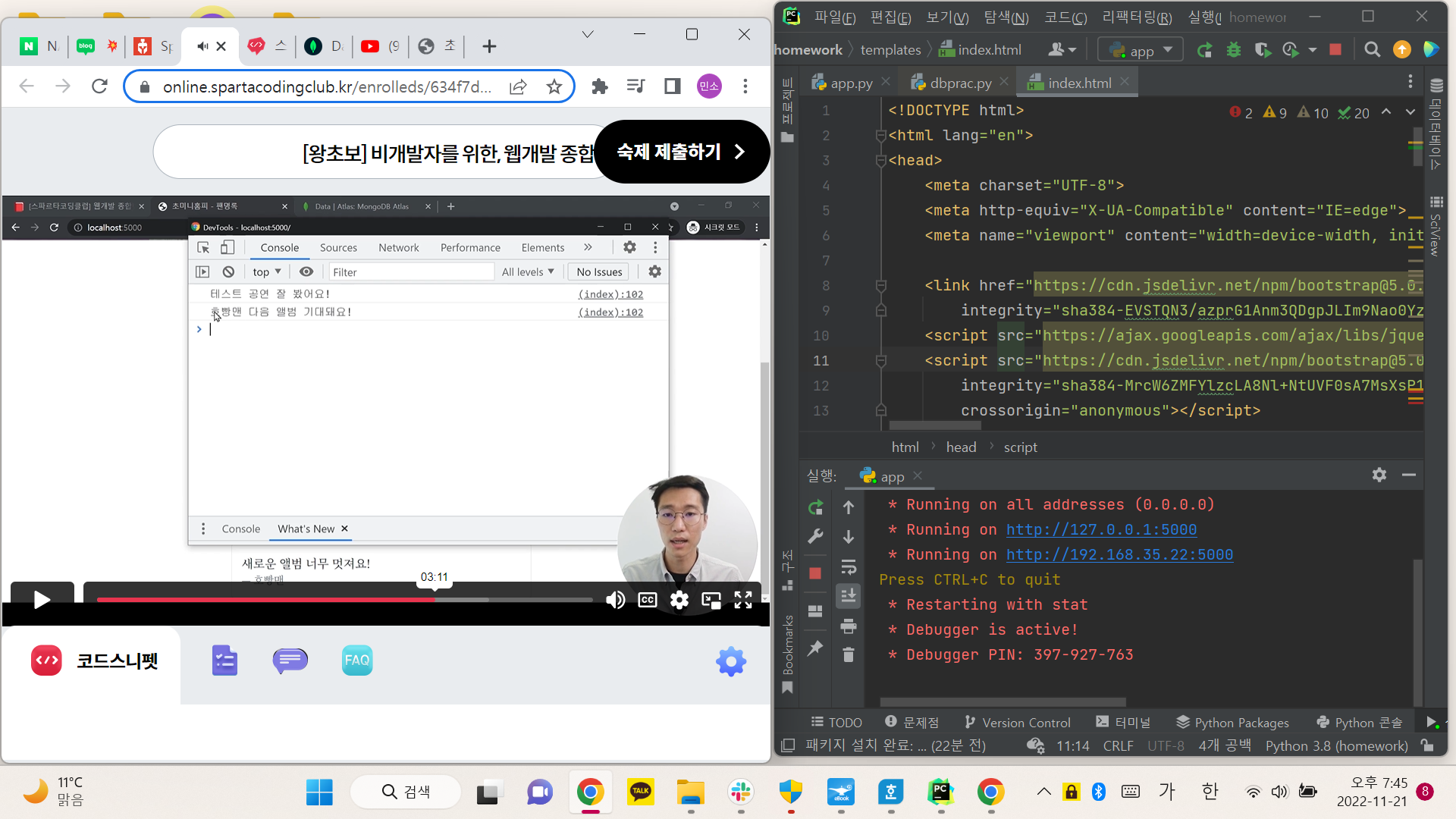Open the Network tab in DevTools
Image resolution: width=1456 pixels, height=819 pixels.
pyautogui.click(x=399, y=247)
